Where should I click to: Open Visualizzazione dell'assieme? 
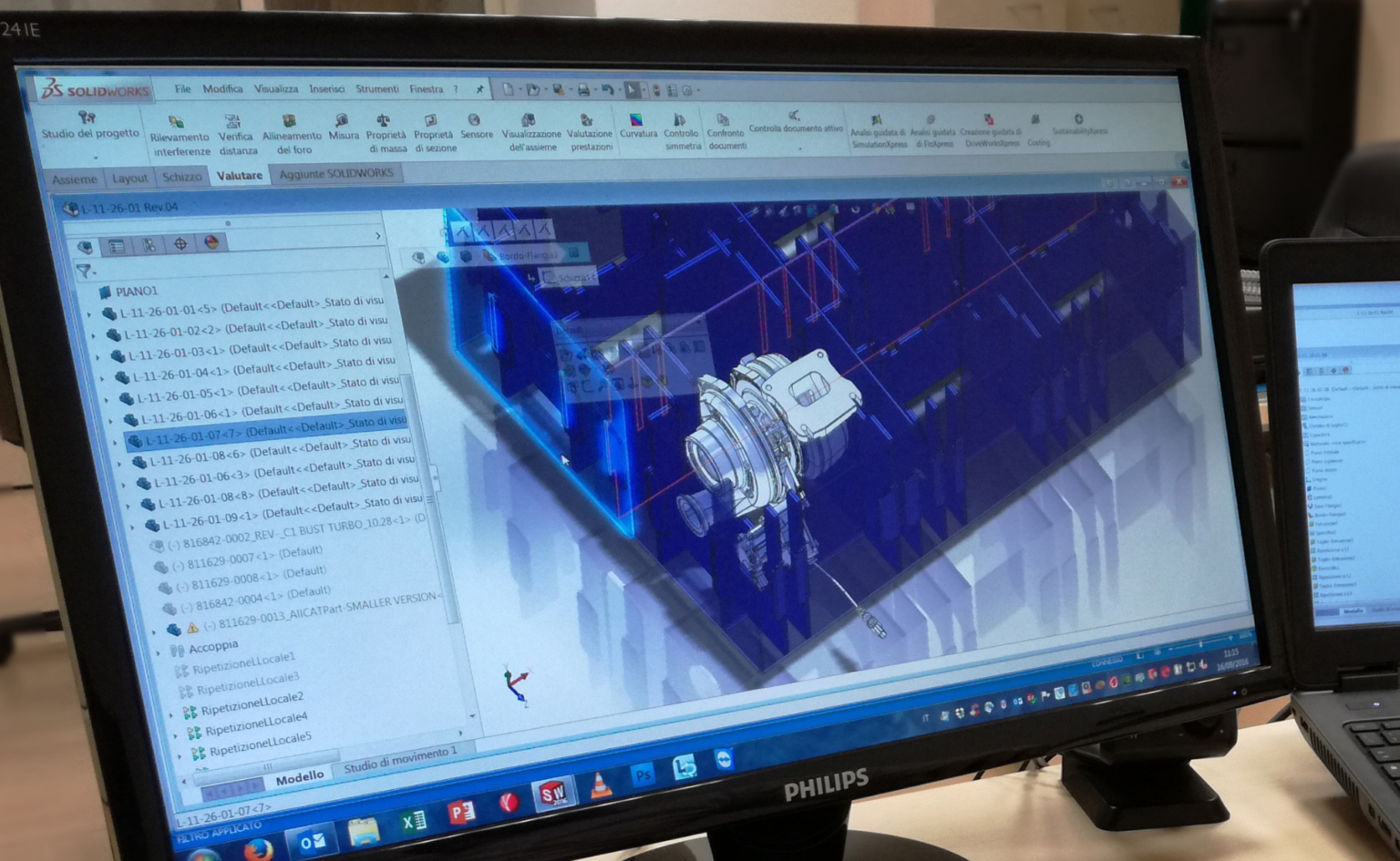pyautogui.click(x=530, y=132)
